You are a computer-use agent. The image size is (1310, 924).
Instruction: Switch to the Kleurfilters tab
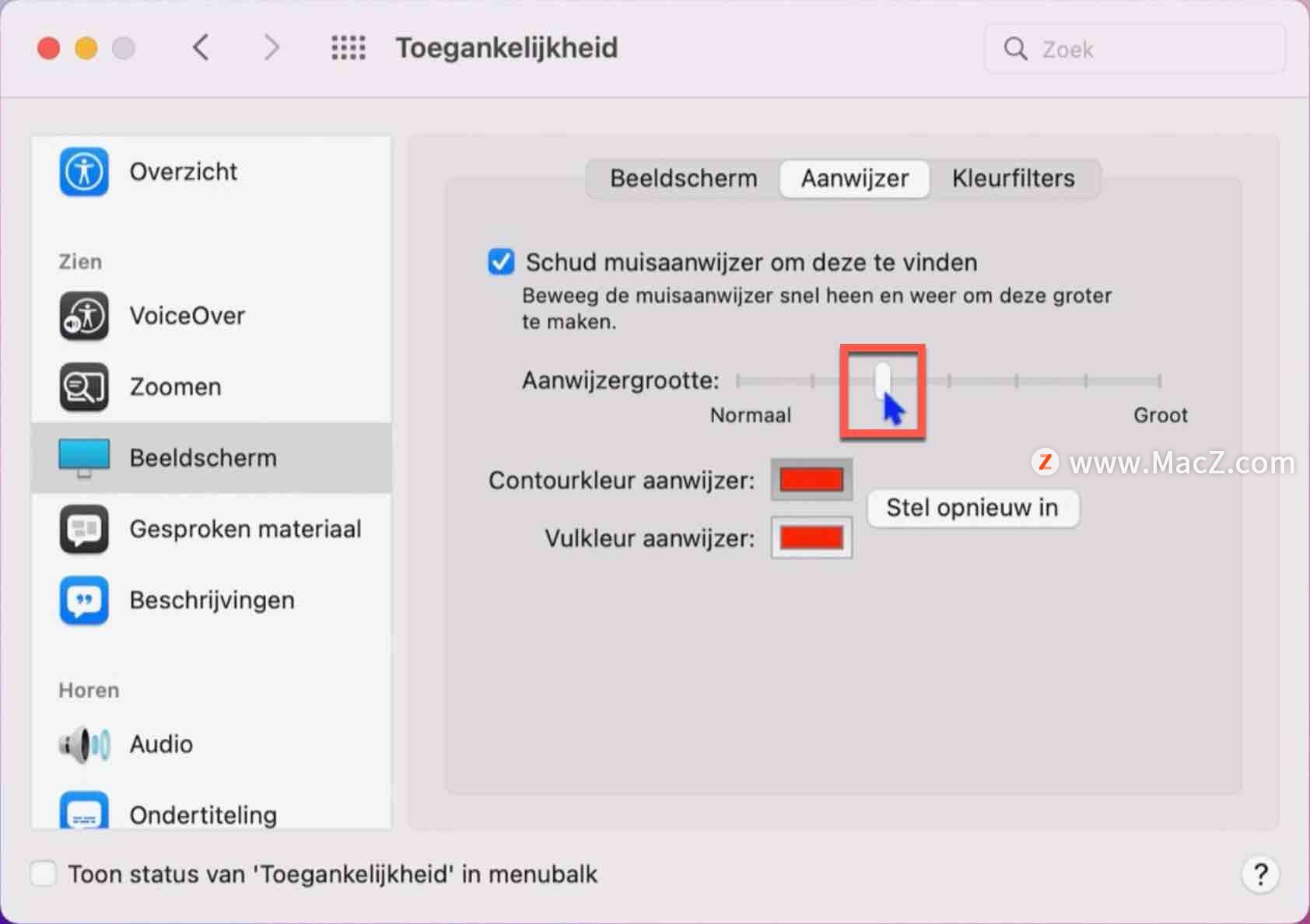pyautogui.click(x=1013, y=179)
